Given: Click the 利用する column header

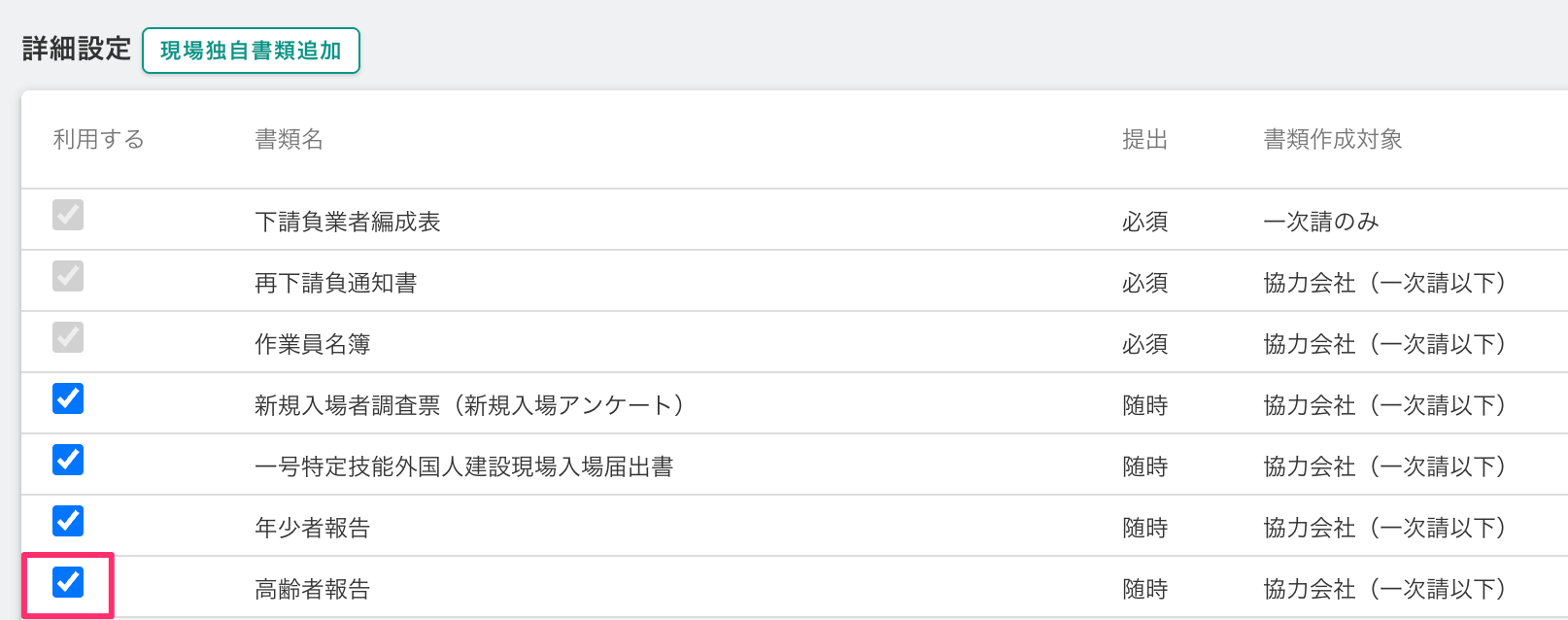Looking at the screenshot, I should [x=98, y=140].
